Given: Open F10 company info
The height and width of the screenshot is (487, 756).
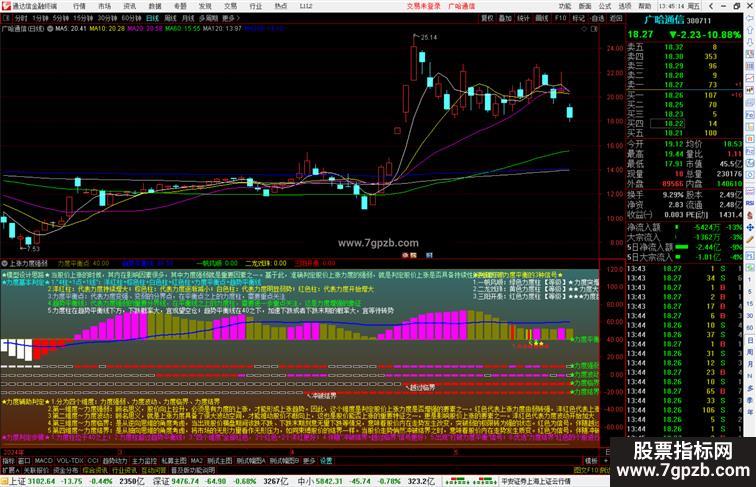Looking at the screenshot, I should pyautogui.click(x=560, y=18).
